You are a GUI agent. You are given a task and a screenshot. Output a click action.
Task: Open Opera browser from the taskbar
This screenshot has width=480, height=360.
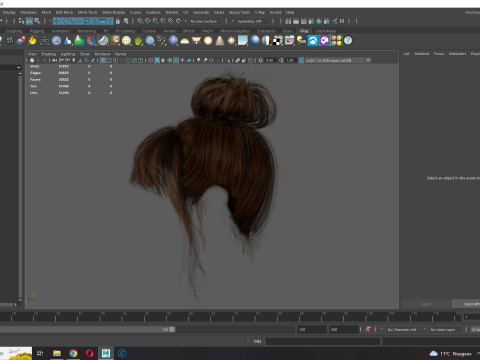point(90,353)
